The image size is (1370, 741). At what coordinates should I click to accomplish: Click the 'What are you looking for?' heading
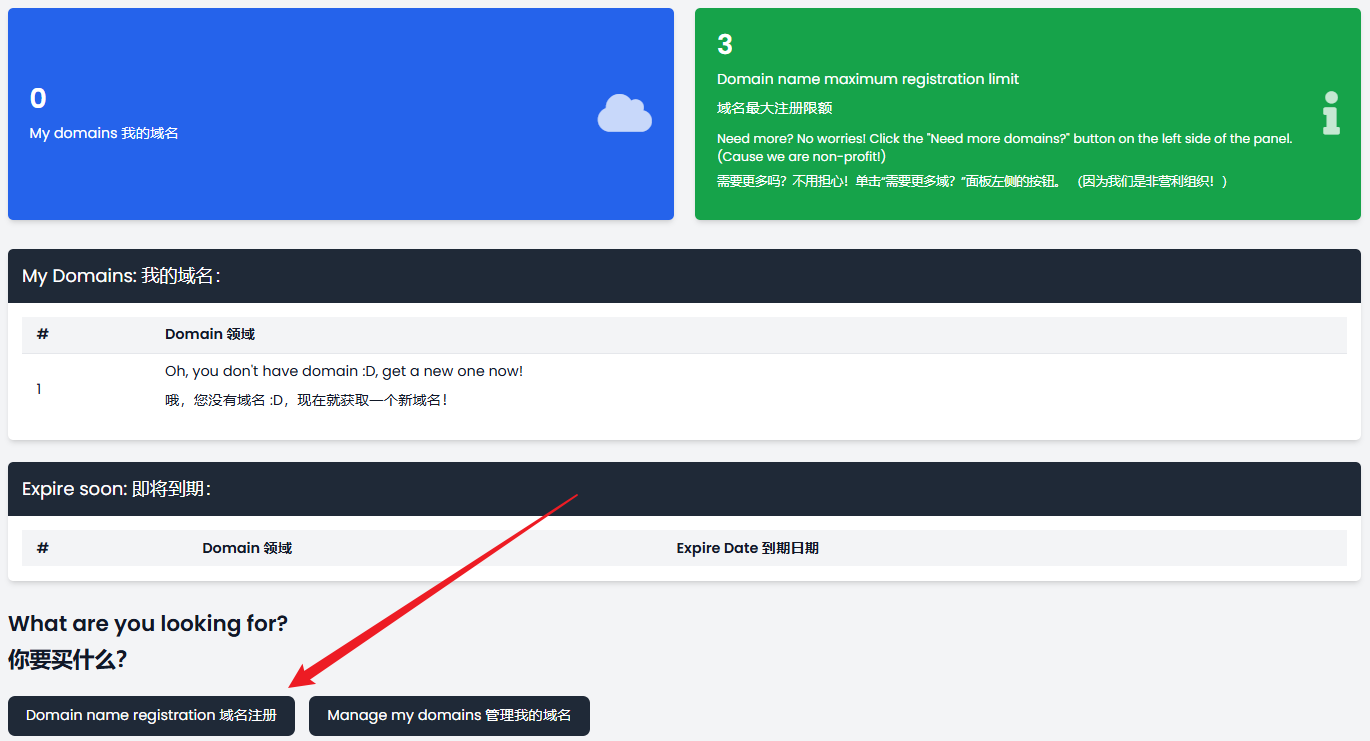(x=148, y=623)
